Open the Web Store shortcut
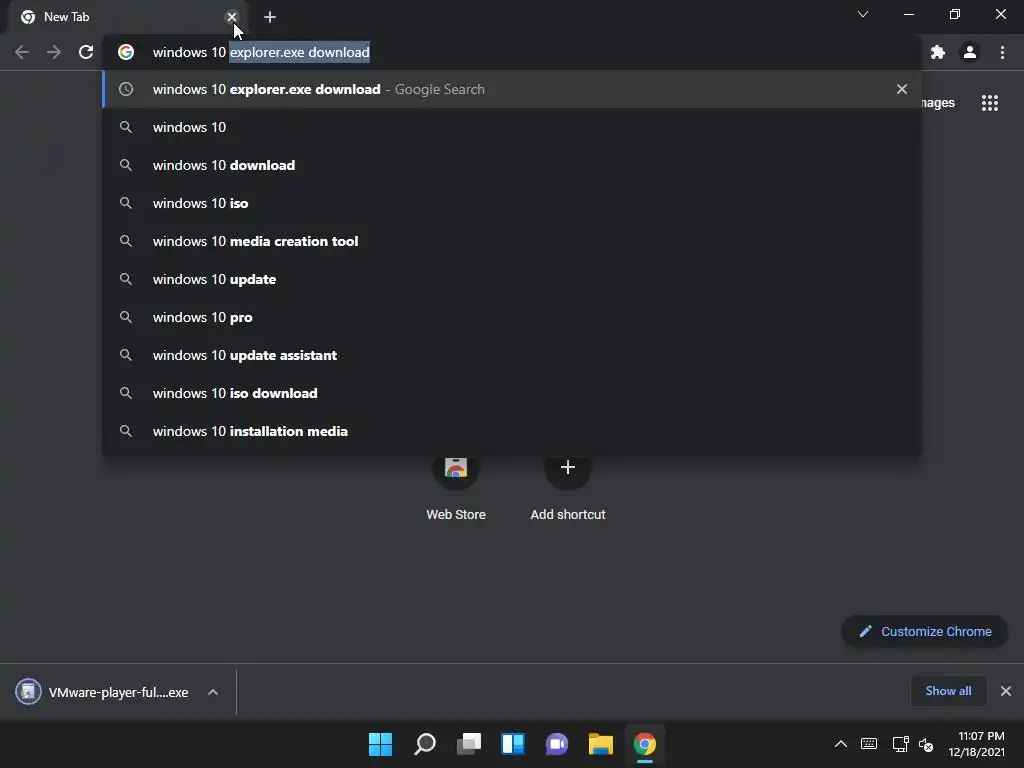Screen dimensions: 1024x768 456,487
